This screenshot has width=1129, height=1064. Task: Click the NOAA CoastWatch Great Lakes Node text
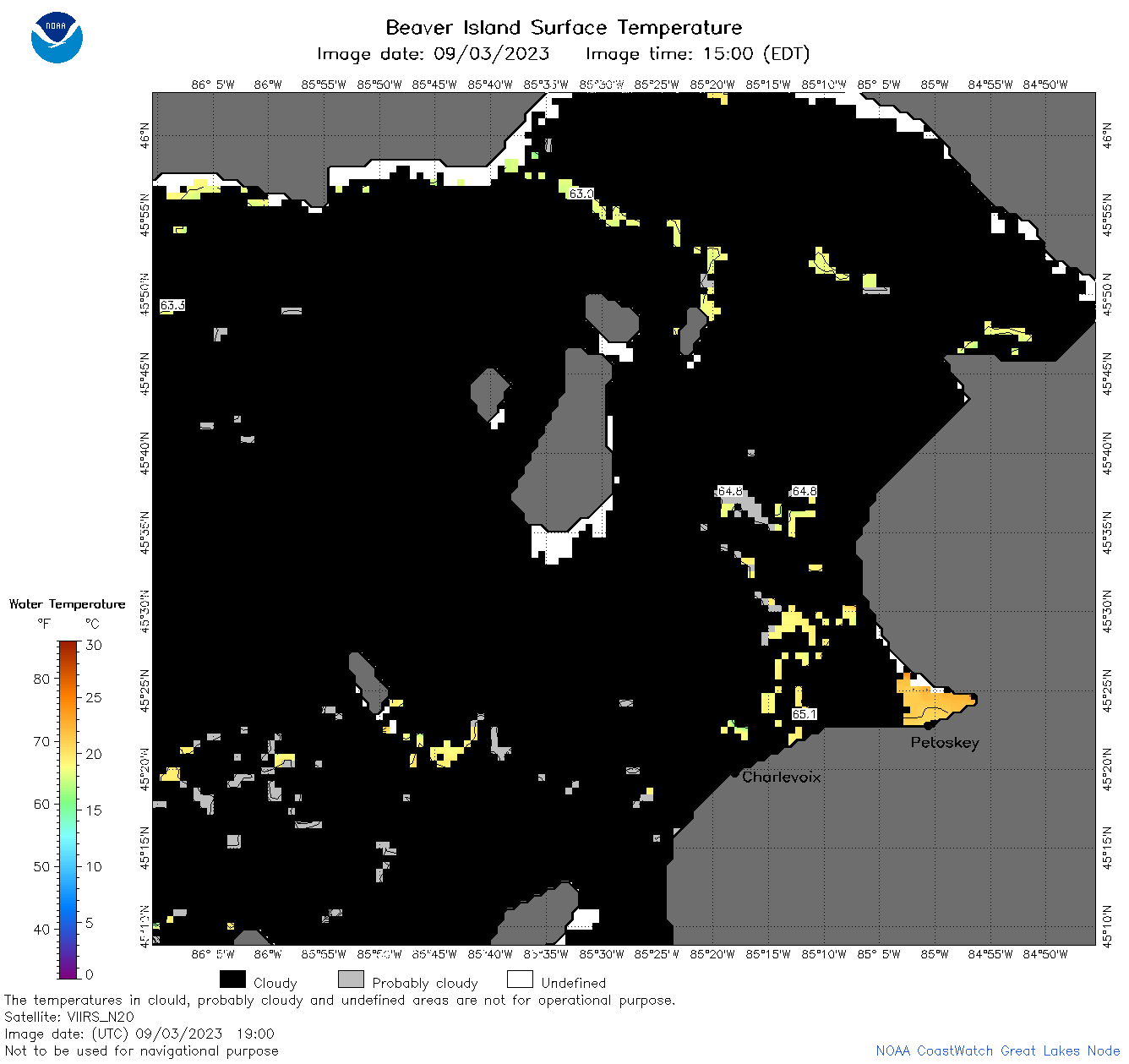998,1050
